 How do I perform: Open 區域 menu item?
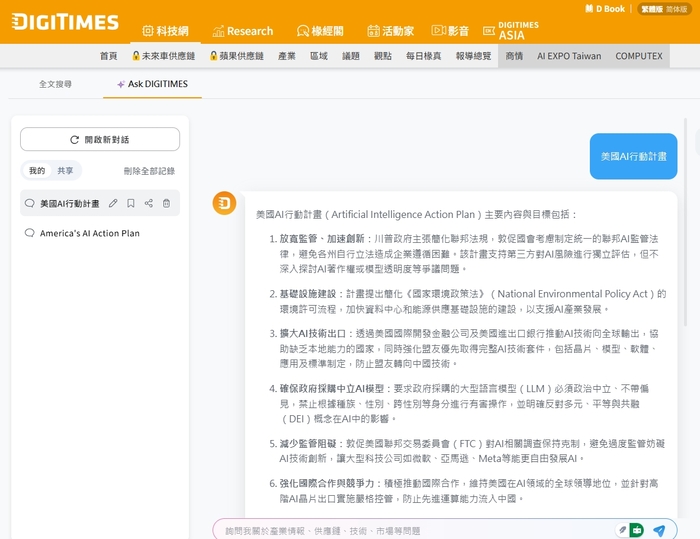[319, 56]
